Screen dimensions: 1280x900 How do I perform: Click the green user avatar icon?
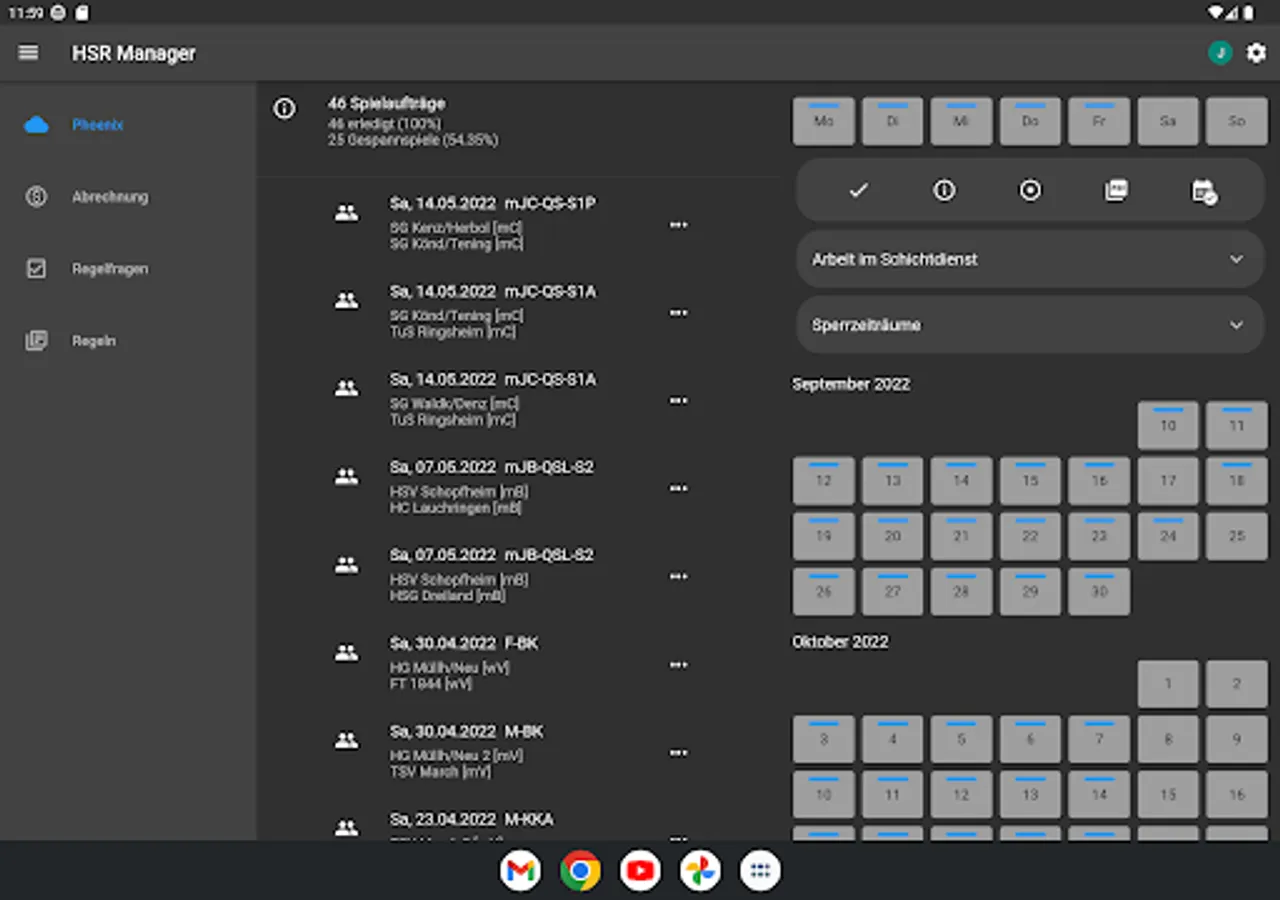click(1219, 53)
